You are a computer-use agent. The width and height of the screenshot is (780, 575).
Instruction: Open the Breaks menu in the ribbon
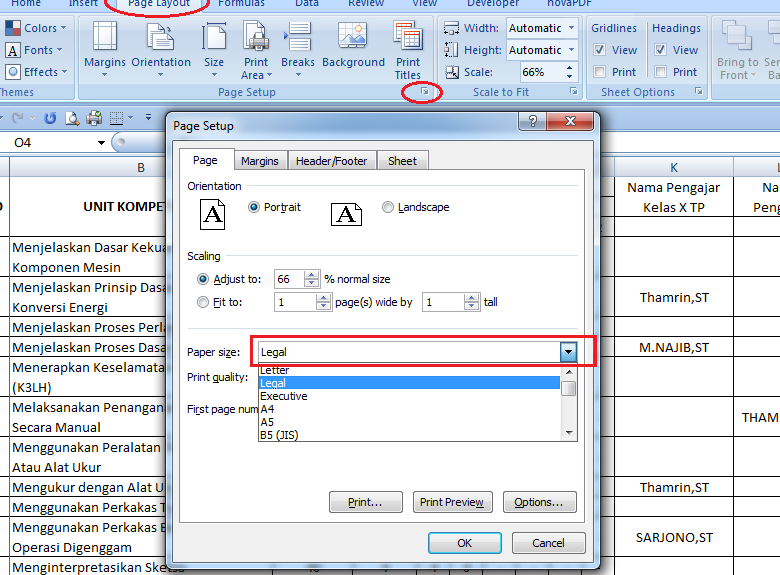point(297,50)
